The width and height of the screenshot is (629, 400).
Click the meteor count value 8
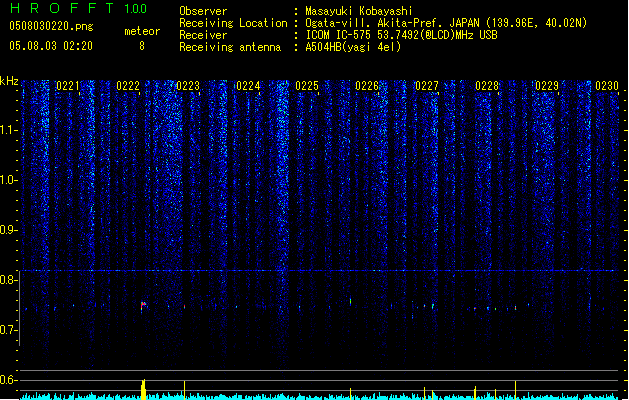click(142, 46)
